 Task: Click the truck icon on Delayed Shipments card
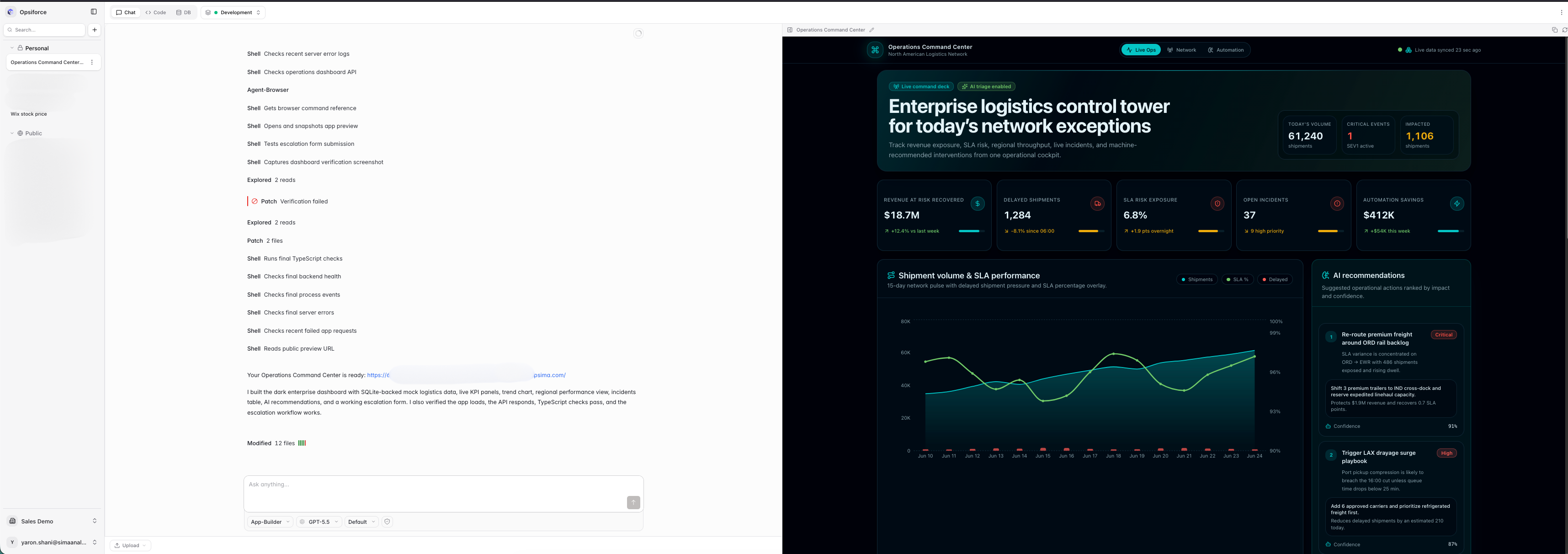[x=1097, y=204]
